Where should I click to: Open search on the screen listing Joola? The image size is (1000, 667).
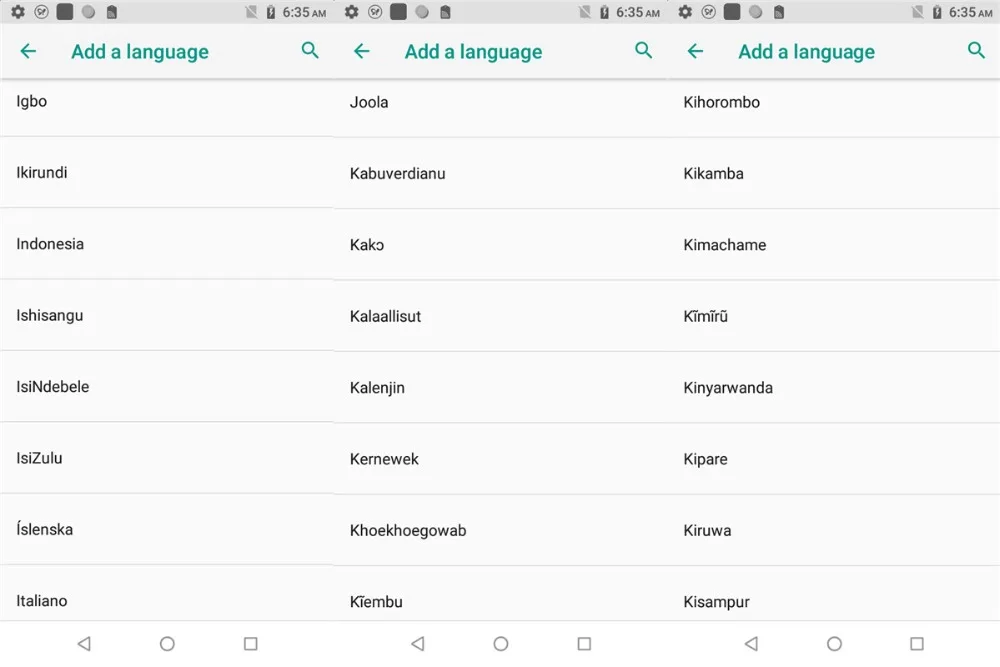[643, 50]
